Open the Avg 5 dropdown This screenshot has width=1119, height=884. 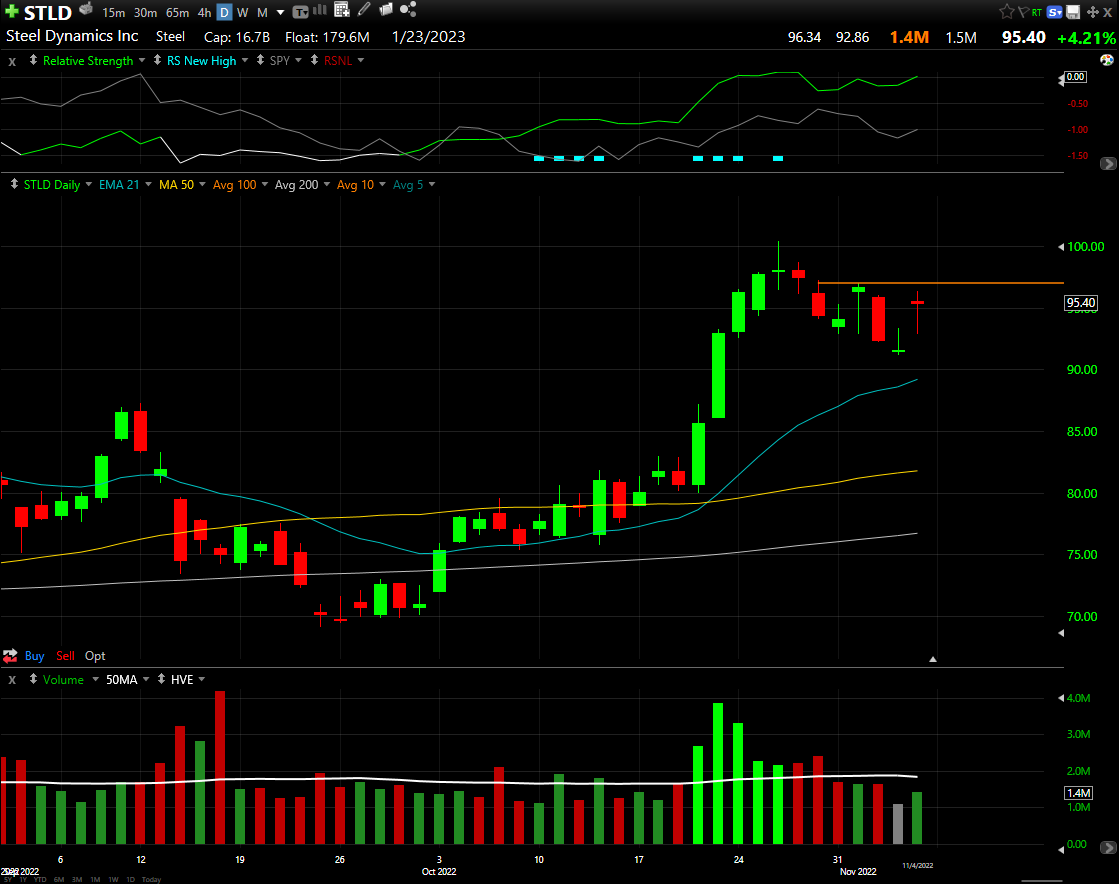click(x=432, y=185)
